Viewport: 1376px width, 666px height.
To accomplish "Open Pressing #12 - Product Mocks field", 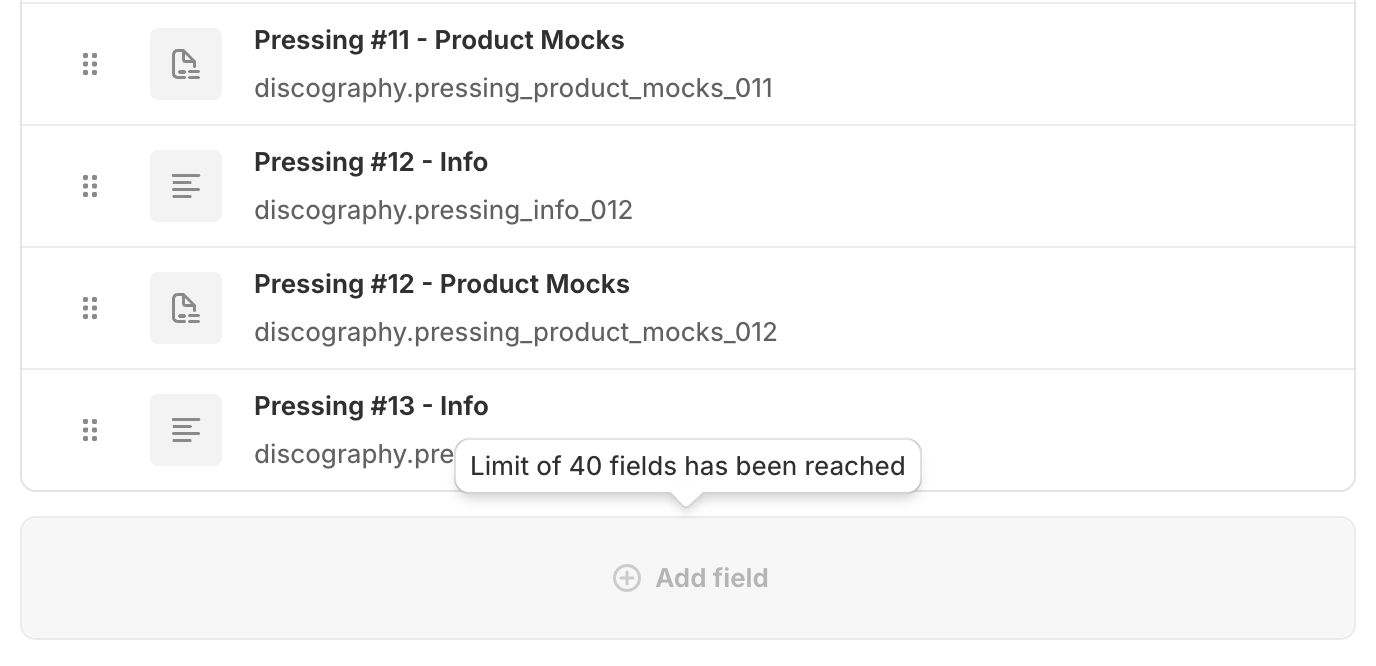I will pos(441,284).
